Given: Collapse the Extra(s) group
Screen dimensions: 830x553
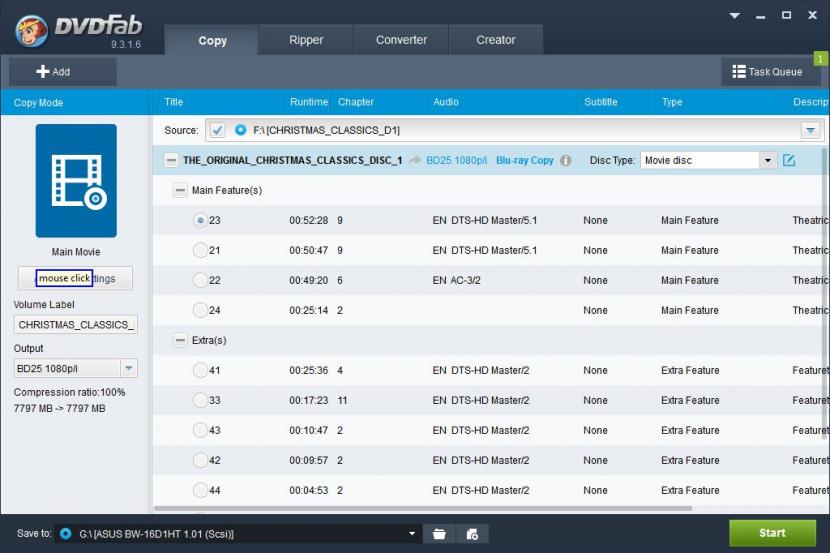Looking at the screenshot, I should click(x=180, y=340).
